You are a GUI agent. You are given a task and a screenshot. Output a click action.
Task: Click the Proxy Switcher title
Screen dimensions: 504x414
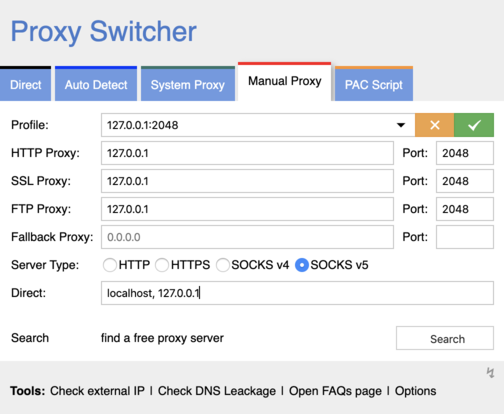pyautogui.click(x=104, y=32)
